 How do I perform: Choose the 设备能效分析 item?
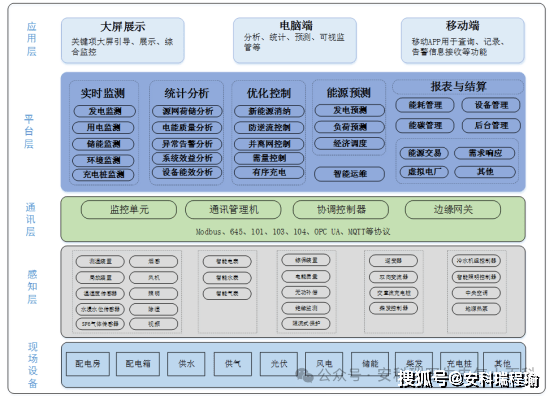(187, 172)
